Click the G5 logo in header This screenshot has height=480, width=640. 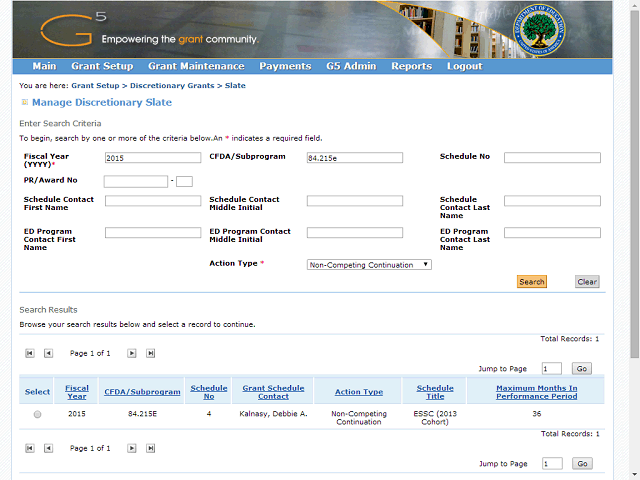(74, 29)
